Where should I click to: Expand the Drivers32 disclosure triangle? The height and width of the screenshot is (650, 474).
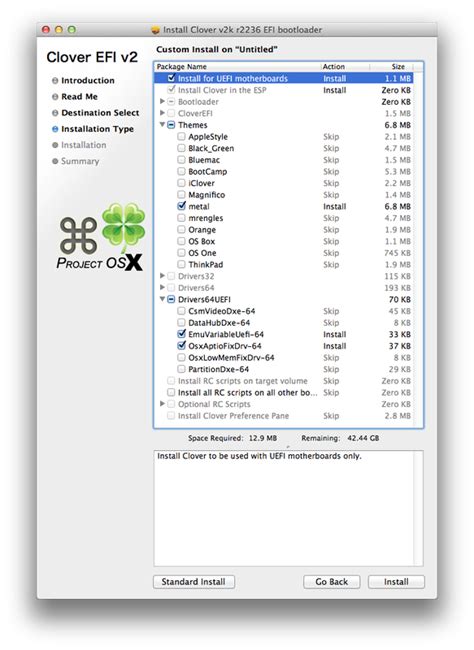(x=162, y=276)
